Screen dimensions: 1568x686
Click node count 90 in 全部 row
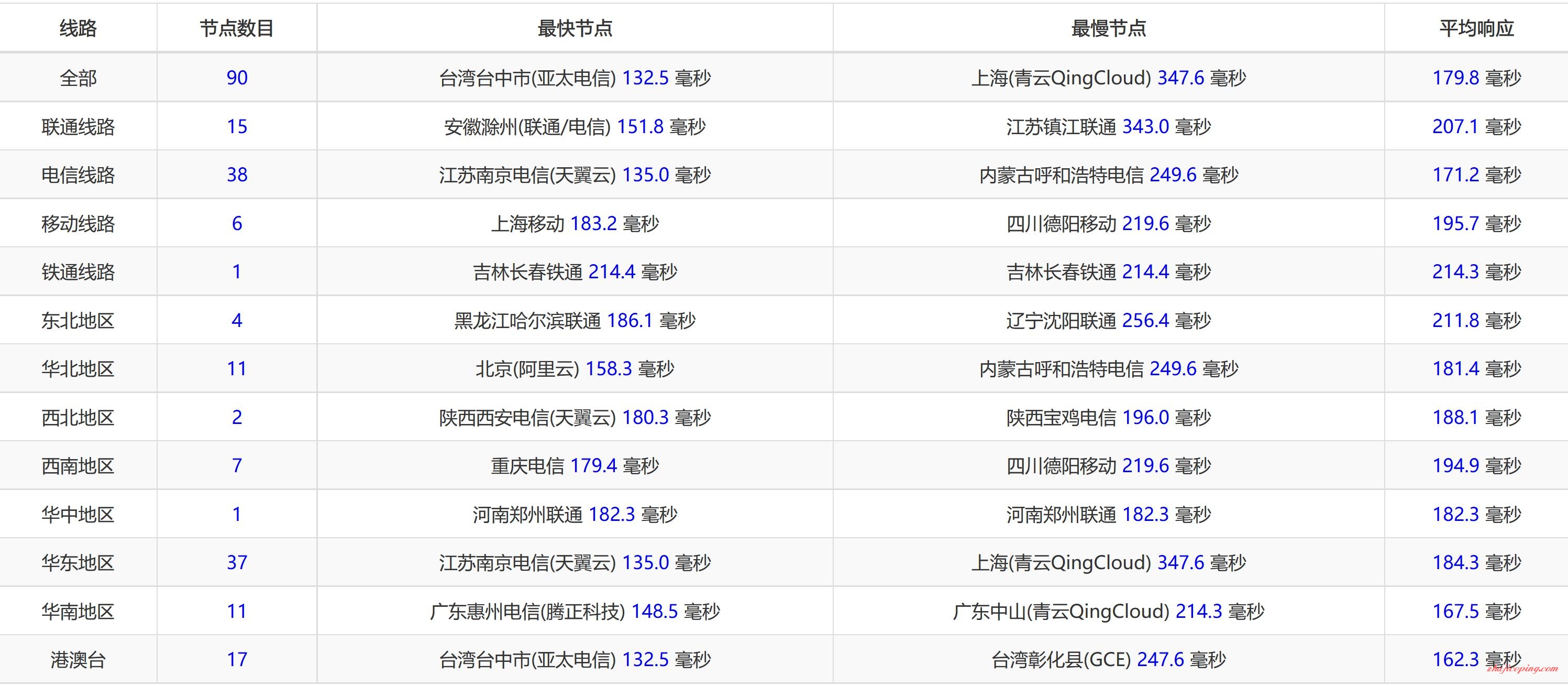point(237,78)
